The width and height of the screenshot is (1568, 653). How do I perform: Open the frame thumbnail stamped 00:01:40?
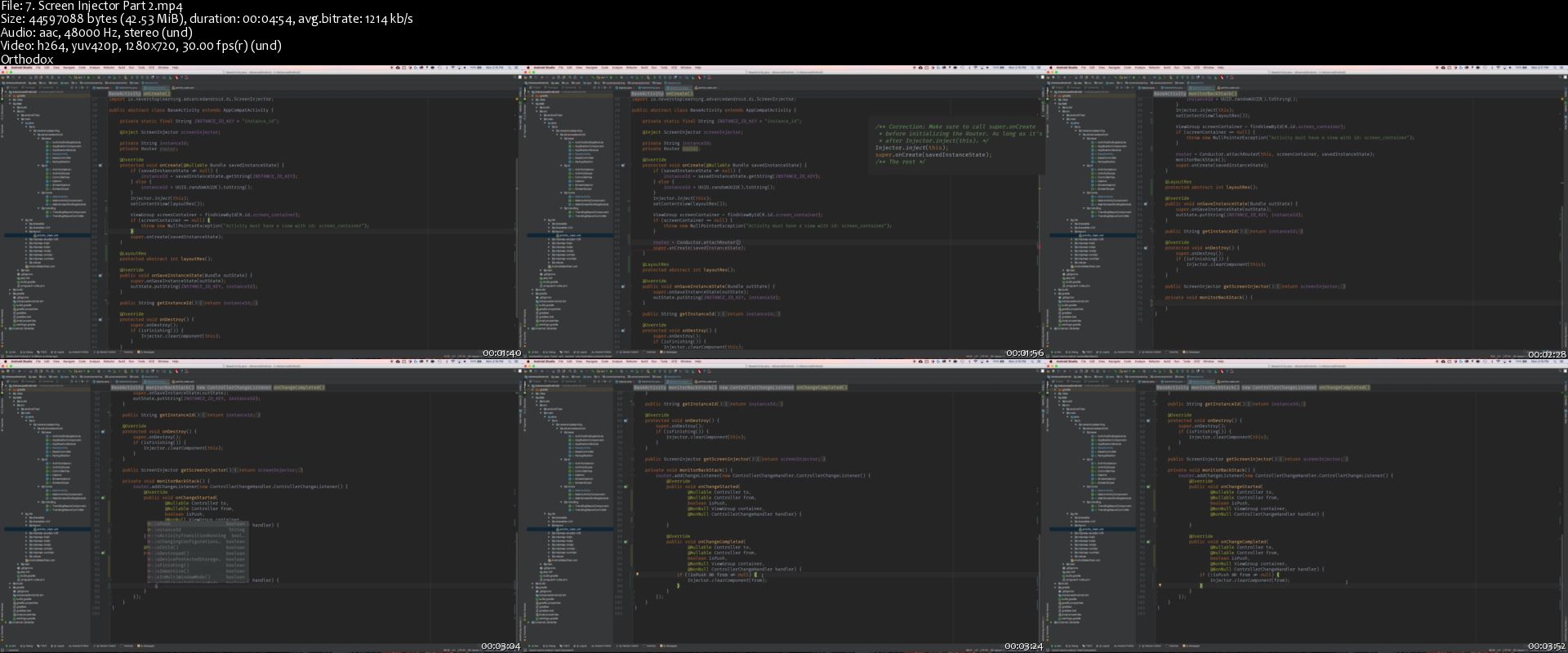[x=261, y=211]
